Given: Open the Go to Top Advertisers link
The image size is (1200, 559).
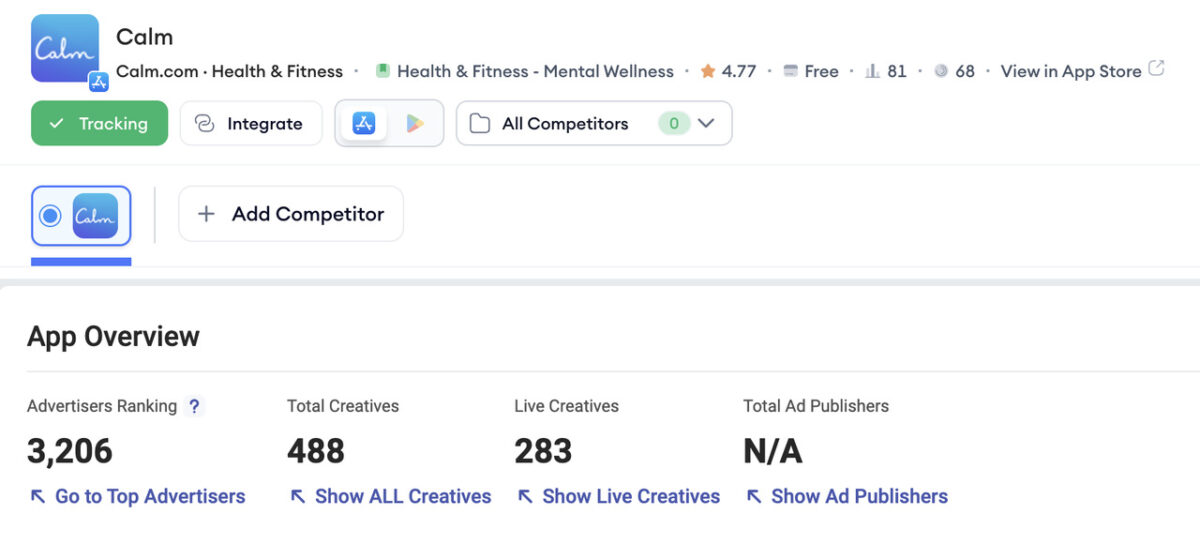Looking at the screenshot, I should 137,496.
